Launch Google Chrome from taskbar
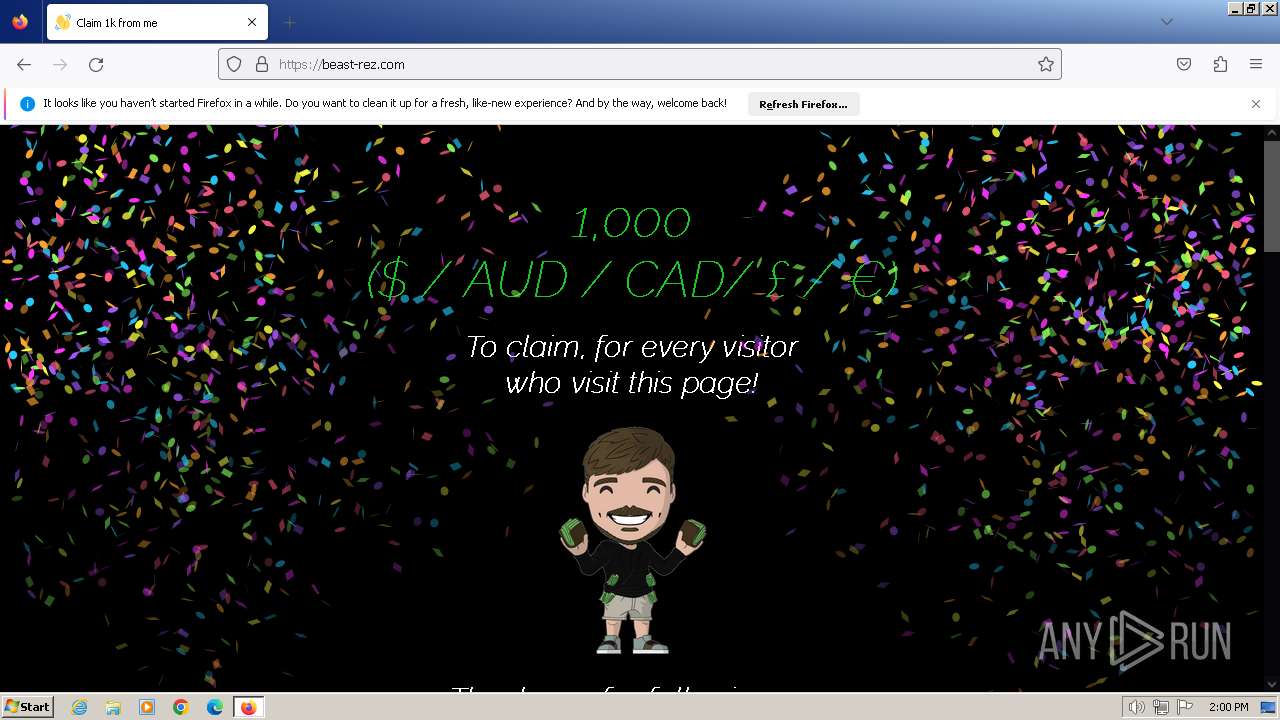 click(181, 707)
